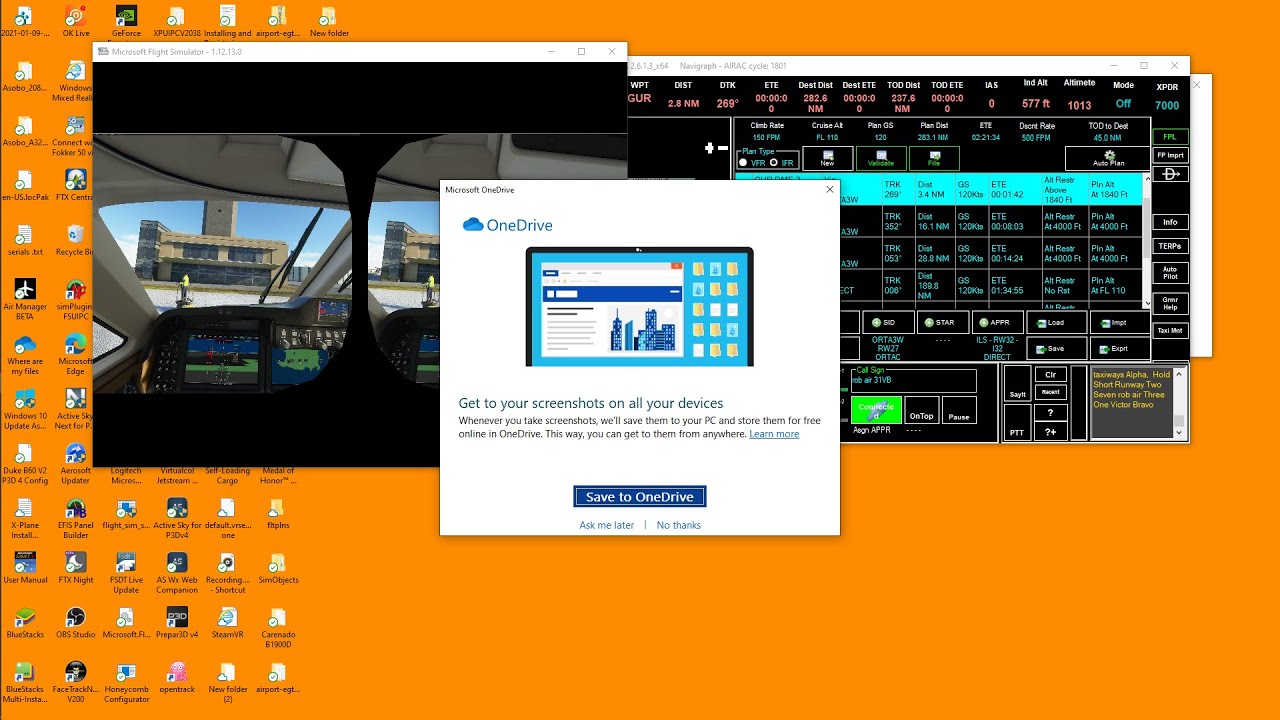Click the Auto Plan button with gear
The height and width of the screenshot is (720, 1280).
[x=1108, y=158]
